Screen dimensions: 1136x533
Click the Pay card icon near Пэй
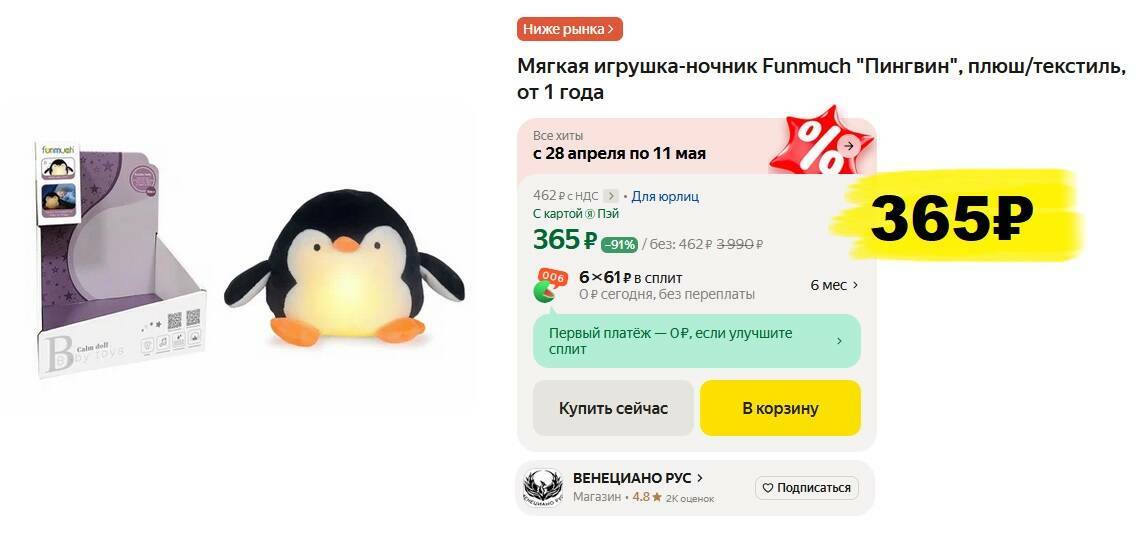pyautogui.click(x=590, y=214)
